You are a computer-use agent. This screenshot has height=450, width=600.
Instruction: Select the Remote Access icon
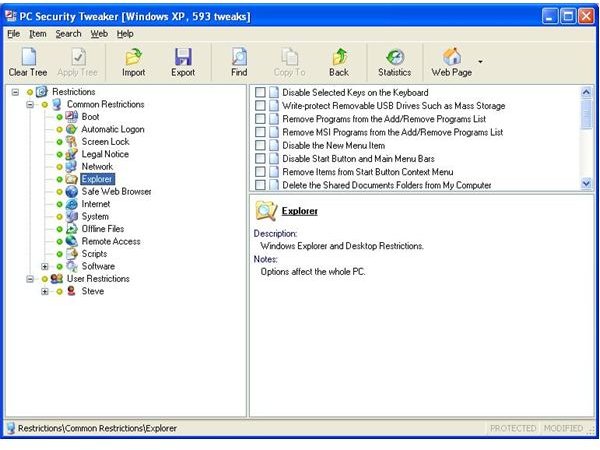72,241
